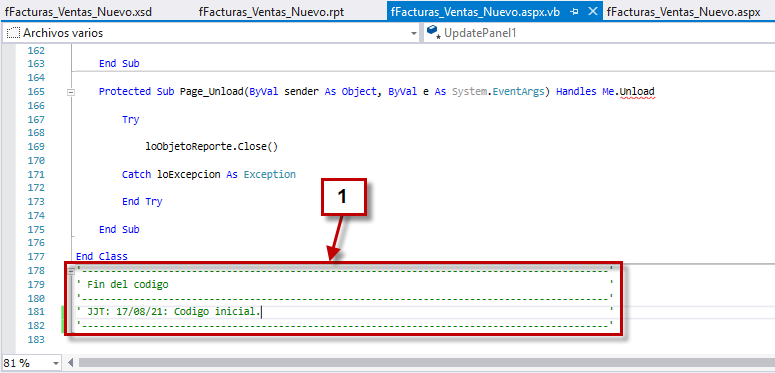Click the Fin del codigo comment line
Image resolution: width=775 pixels, height=373 pixels.
[x=128, y=285]
